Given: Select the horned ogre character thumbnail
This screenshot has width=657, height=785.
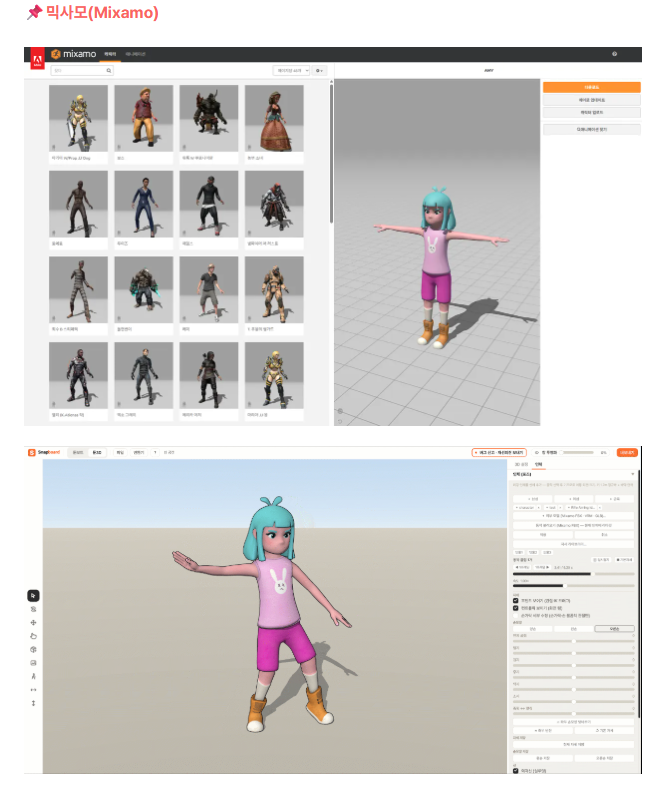Looking at the screenshot, I should (x=209, y=118).
